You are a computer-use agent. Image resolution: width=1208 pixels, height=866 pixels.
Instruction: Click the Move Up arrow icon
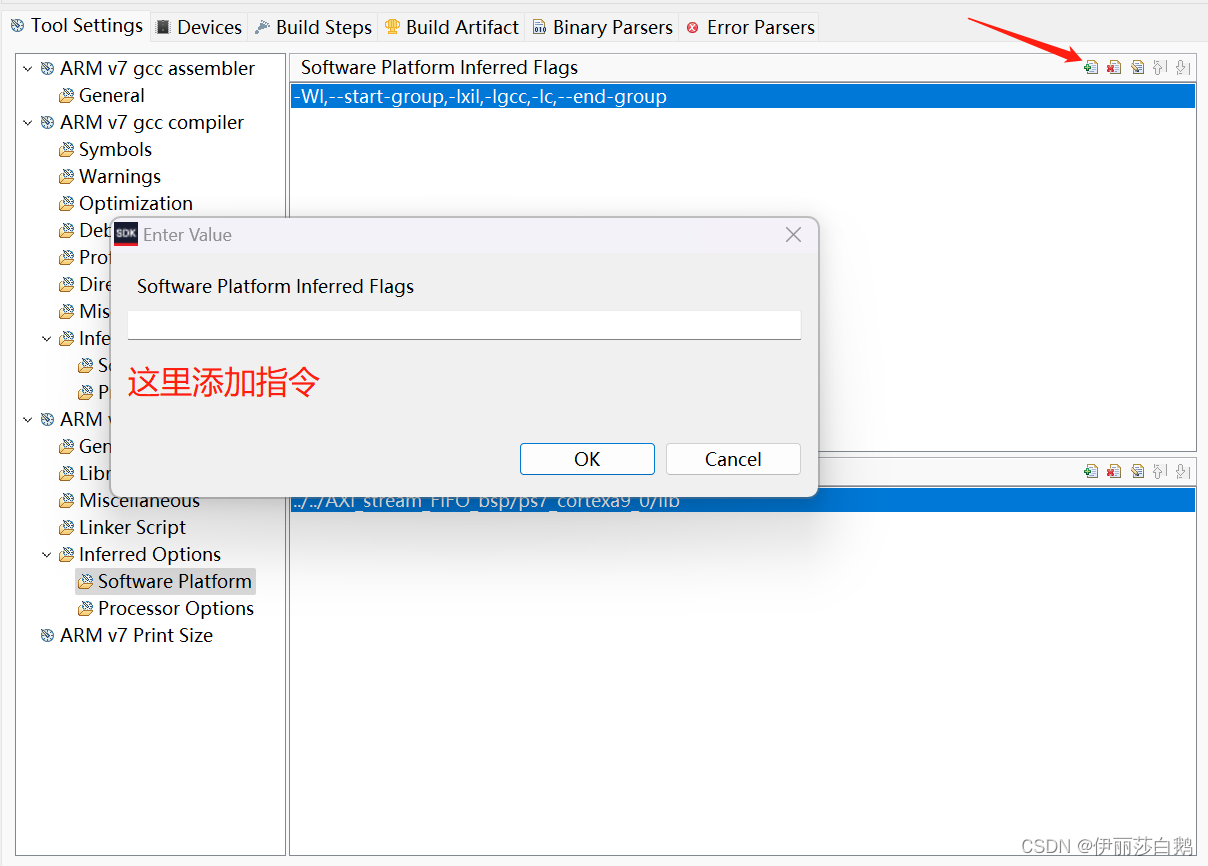pos(1159,67)
